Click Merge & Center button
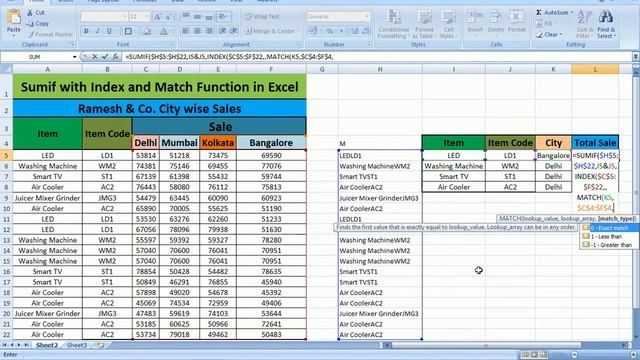Screen dimensions: 640x360 pyautogui.click(x=271, y=31)
